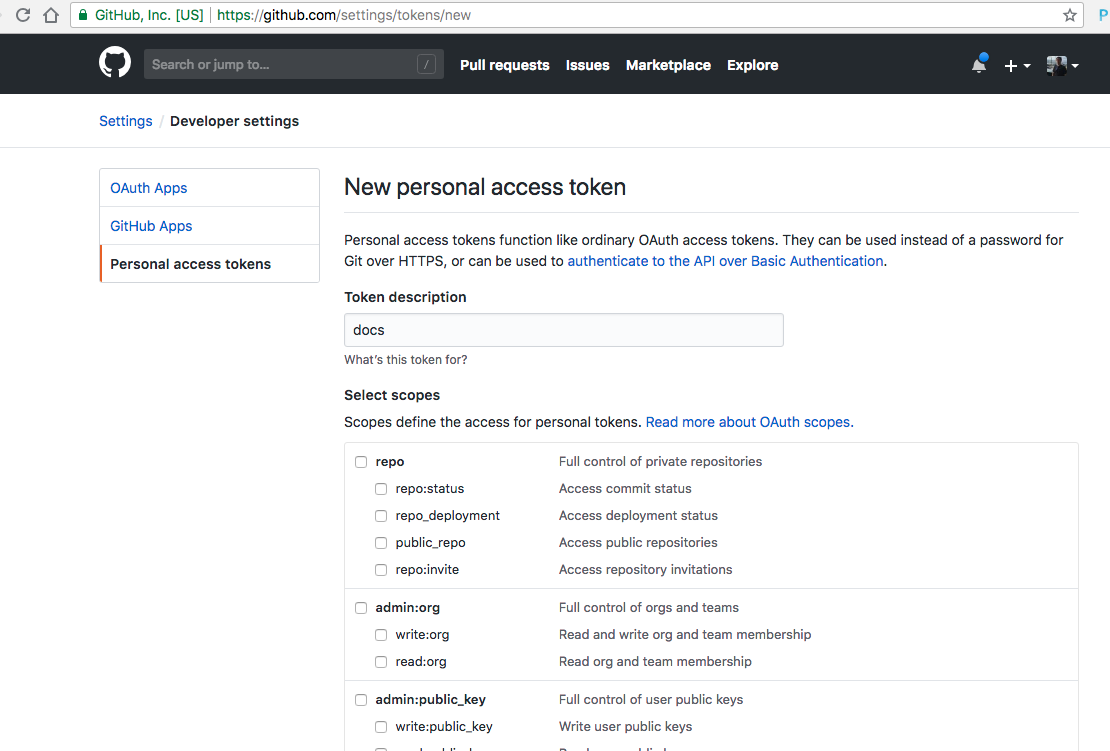Image resolution: width=1110 pixels, height=751 pixels.
Task: Click the browser reload button
Action: [23, 15]
